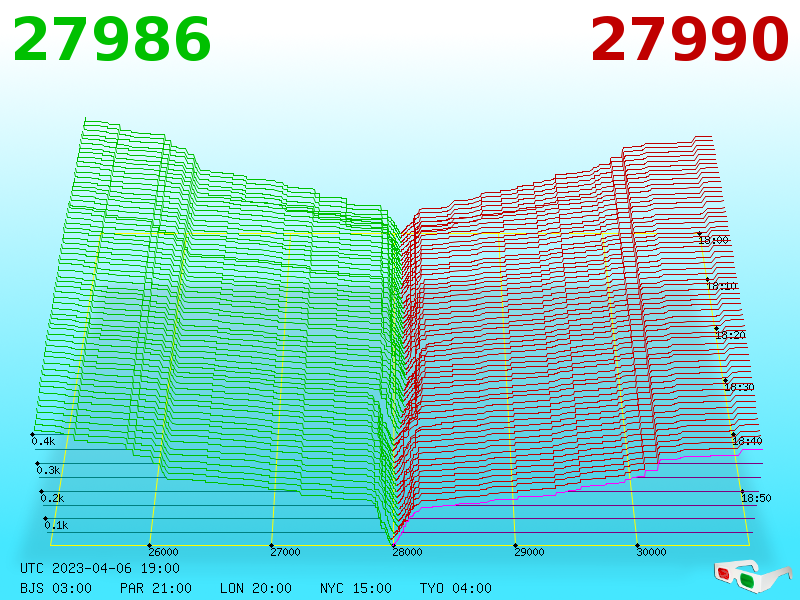
Task: Click the 0.1k depth axis label
Action: [56, 526]
